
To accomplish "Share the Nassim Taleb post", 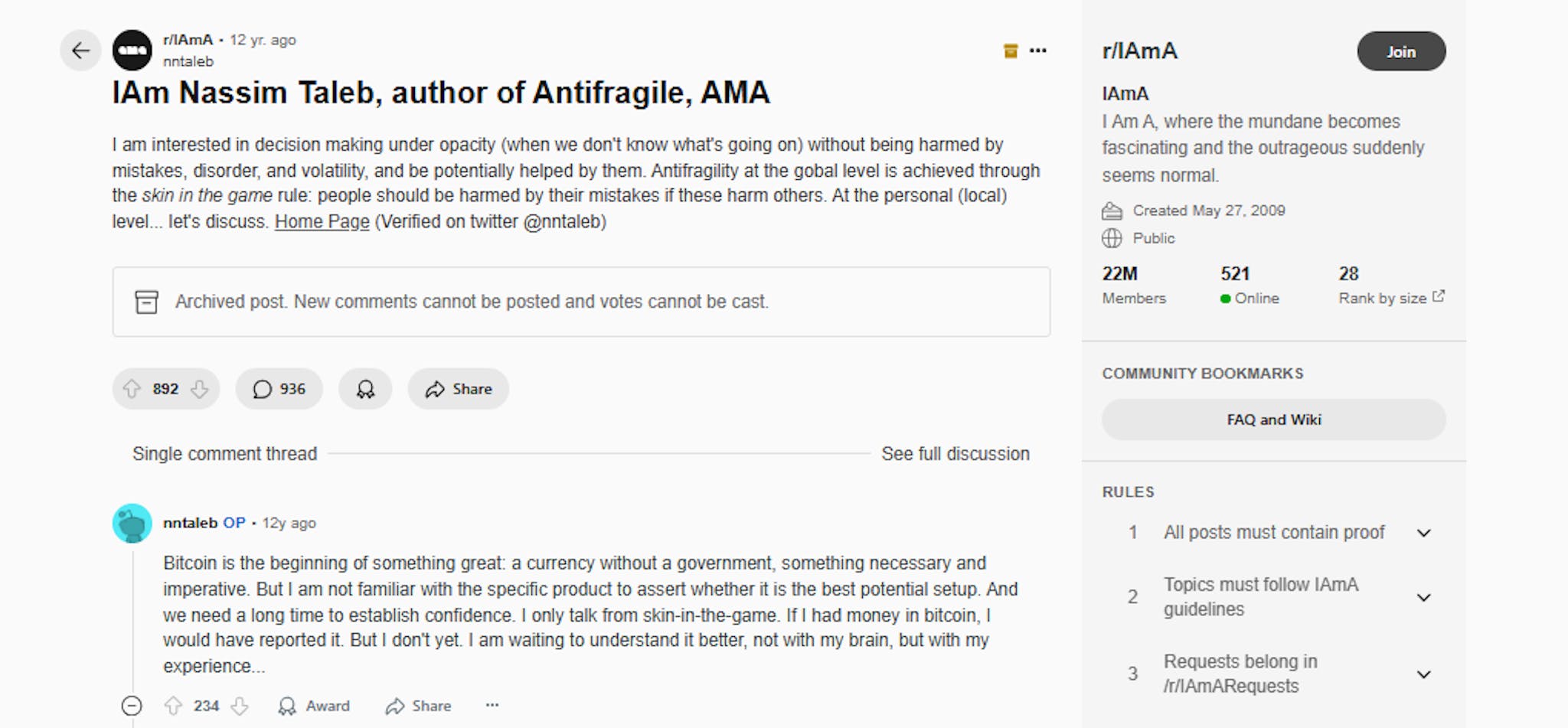I will click(x=459, y=389).
